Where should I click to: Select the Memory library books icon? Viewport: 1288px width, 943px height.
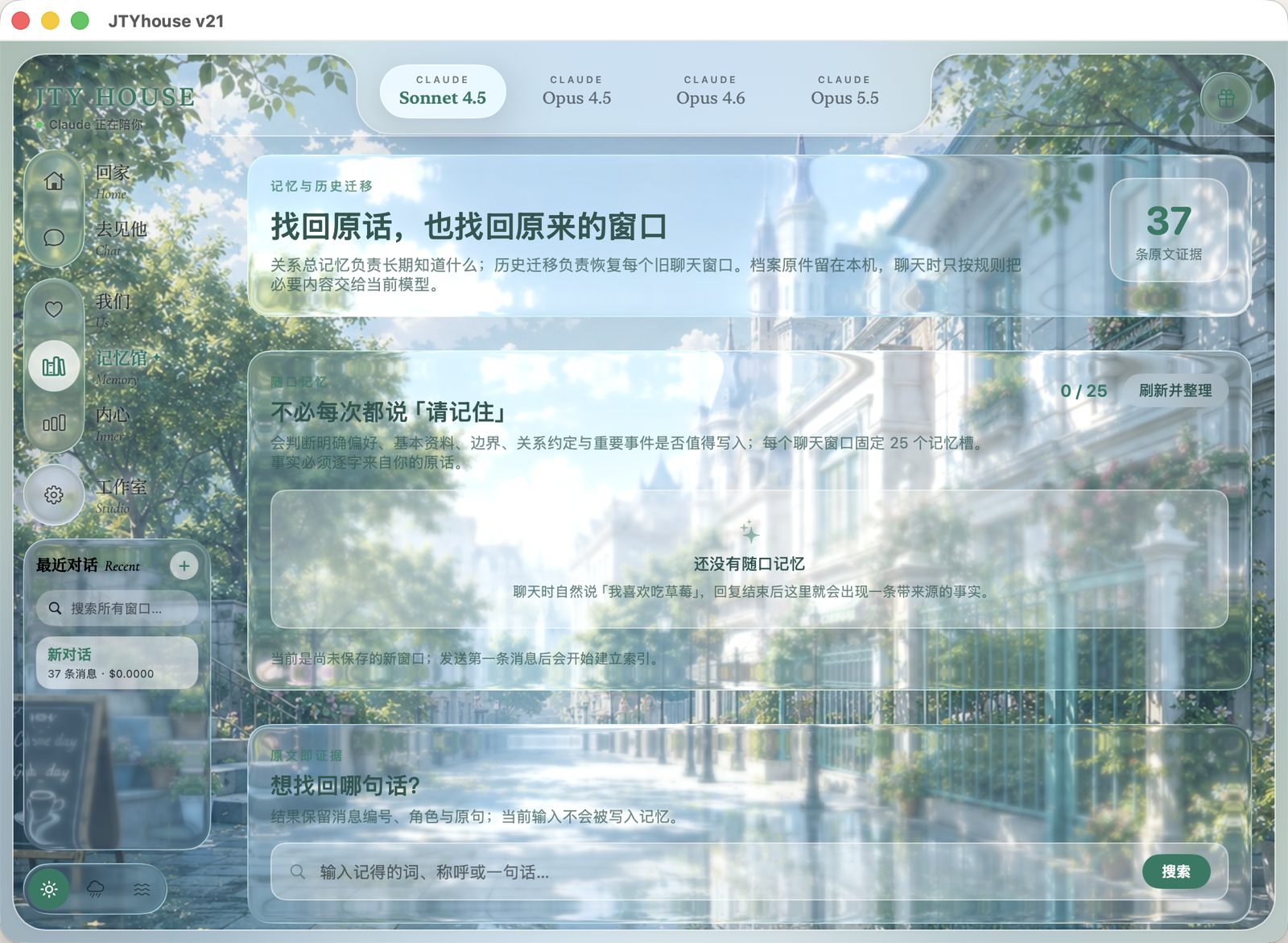54,367
